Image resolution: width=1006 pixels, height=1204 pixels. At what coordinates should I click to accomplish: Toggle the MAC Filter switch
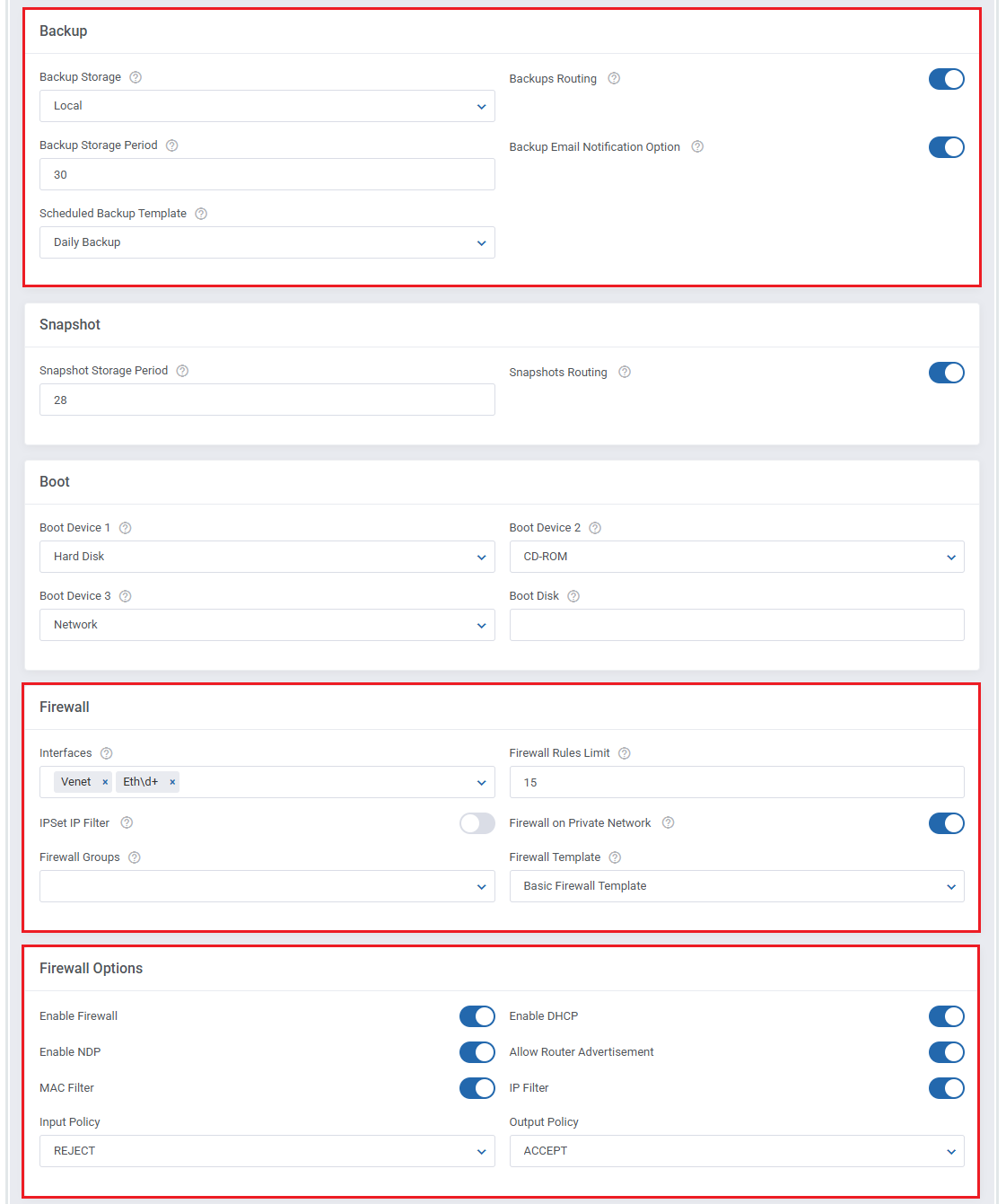pos(477,1088)
